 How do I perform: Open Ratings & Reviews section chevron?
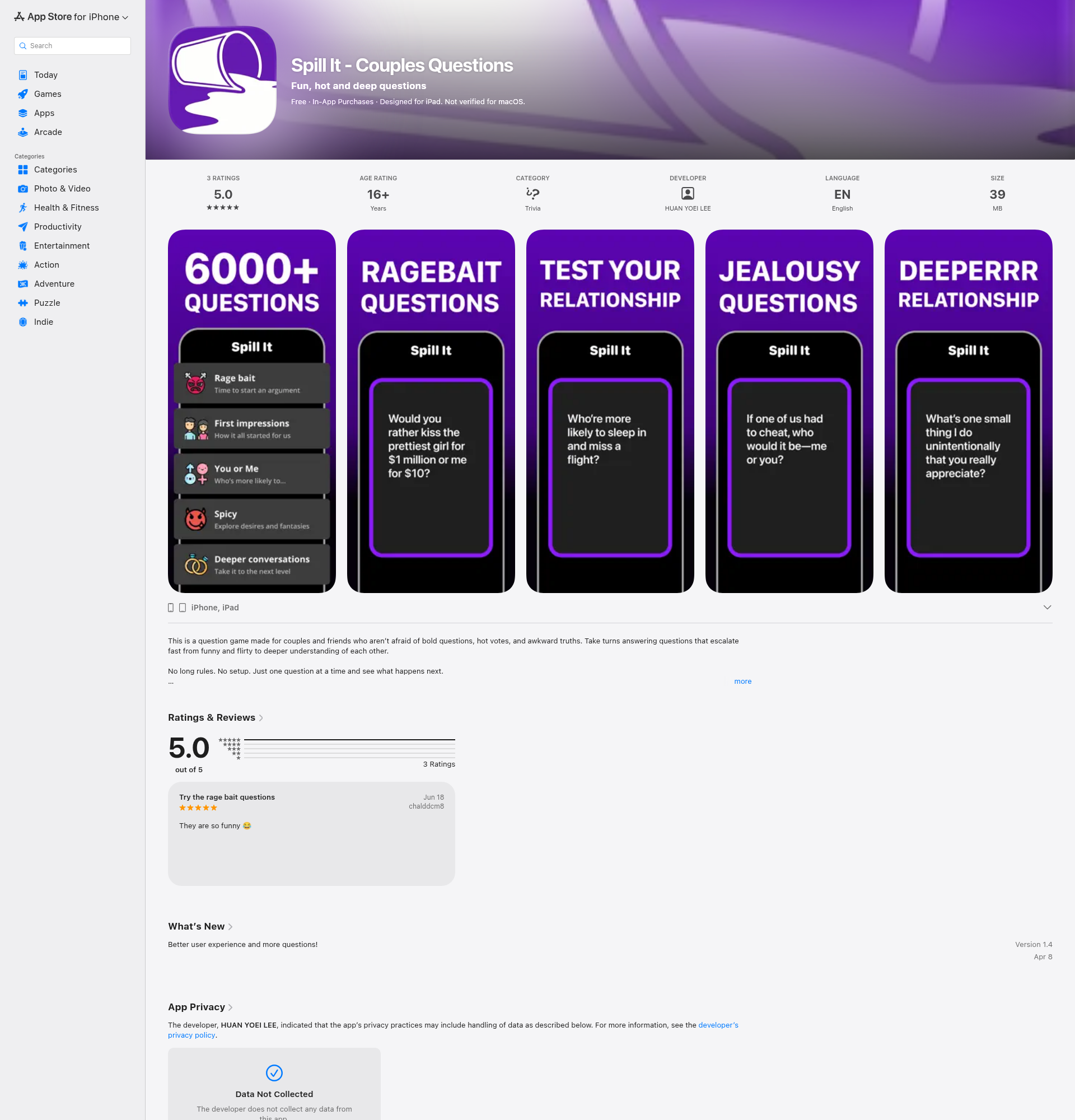click(261, 718)
